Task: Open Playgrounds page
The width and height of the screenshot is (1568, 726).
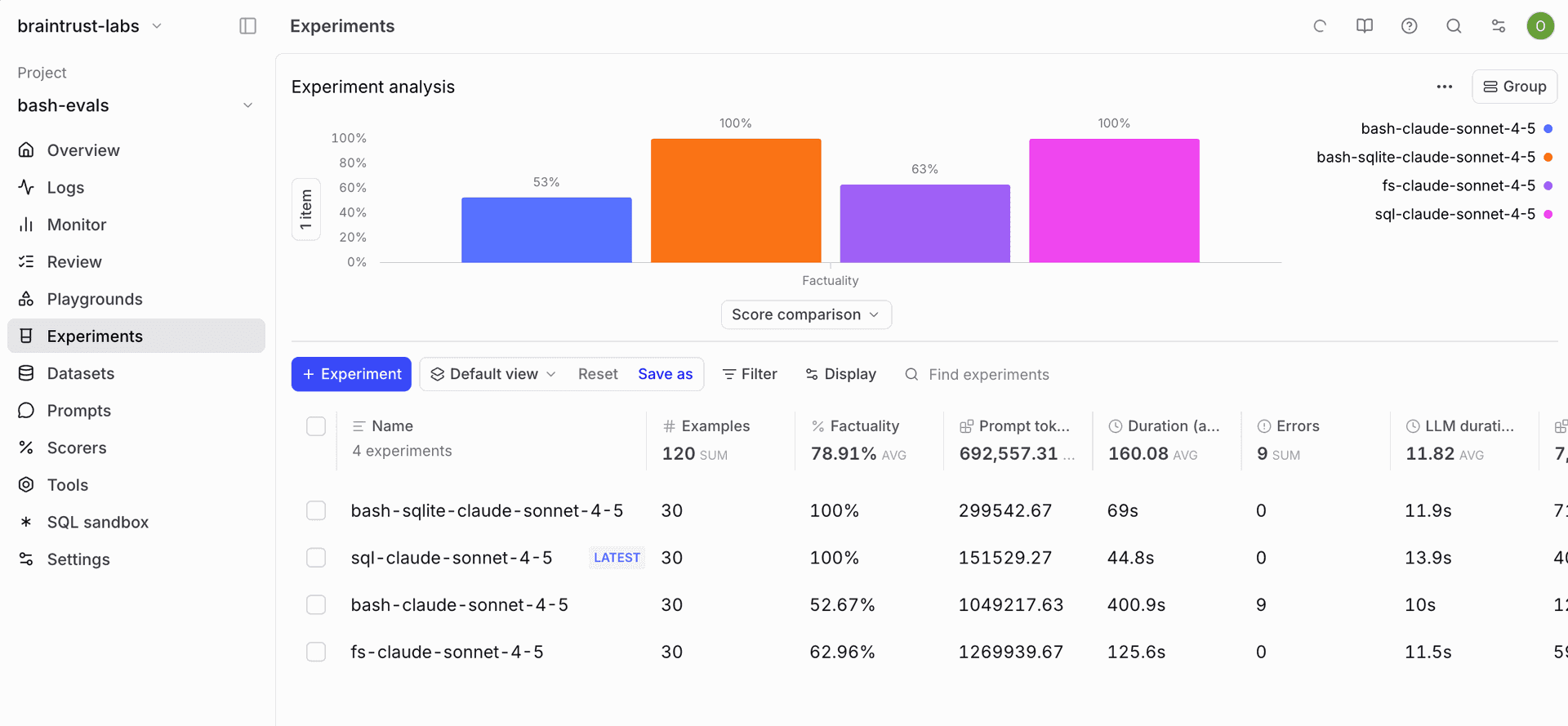Action: (136, 299)
